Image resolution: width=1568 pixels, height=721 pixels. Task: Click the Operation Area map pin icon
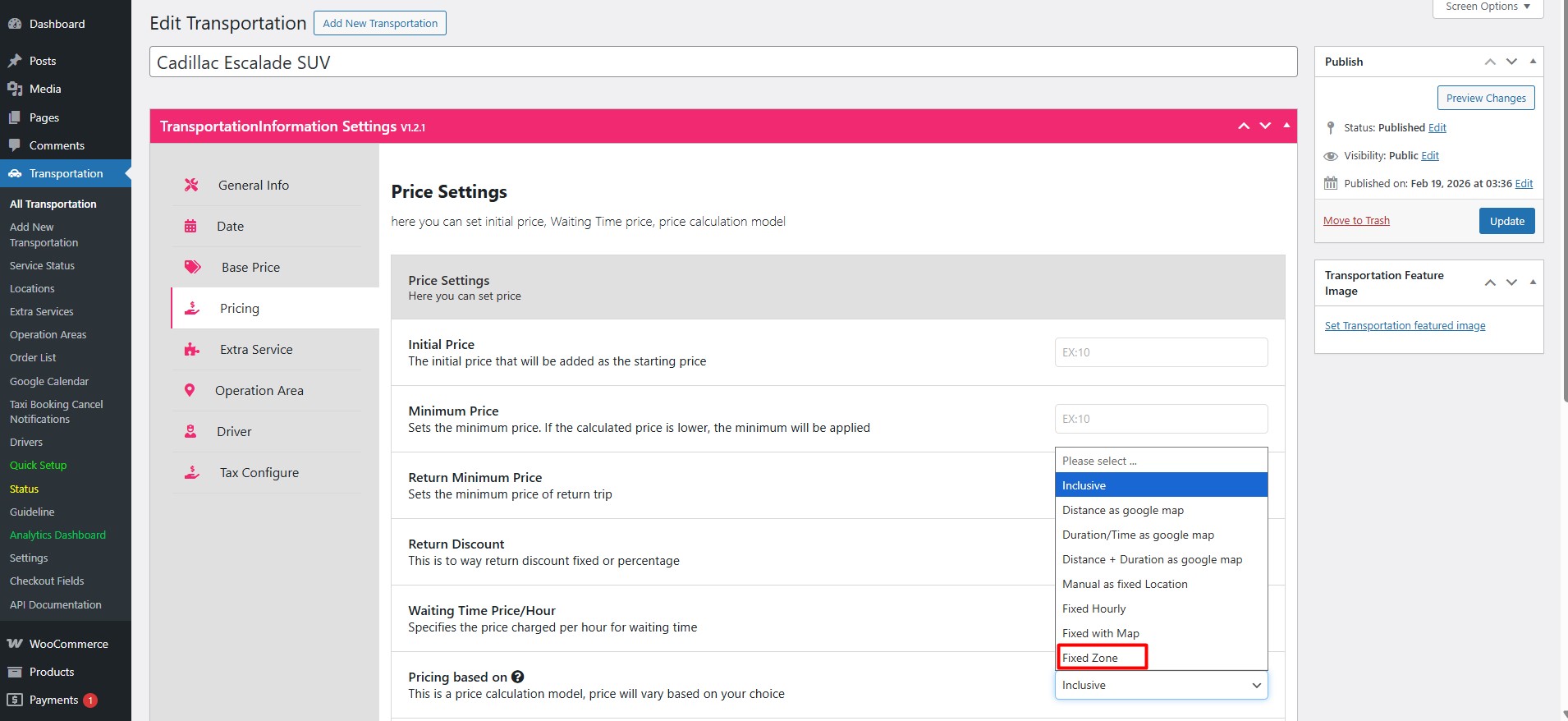pos(190,390)
